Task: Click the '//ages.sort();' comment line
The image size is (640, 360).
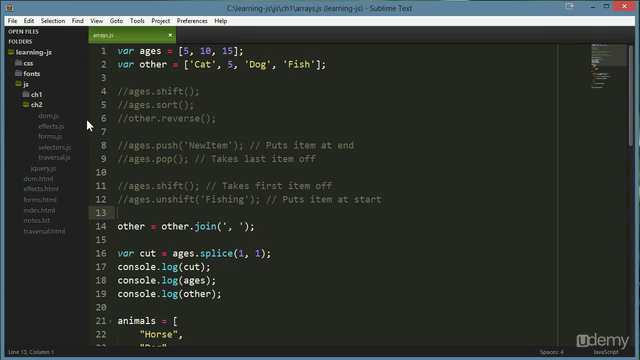Action: pyautogui.click(x=156, y=105)
